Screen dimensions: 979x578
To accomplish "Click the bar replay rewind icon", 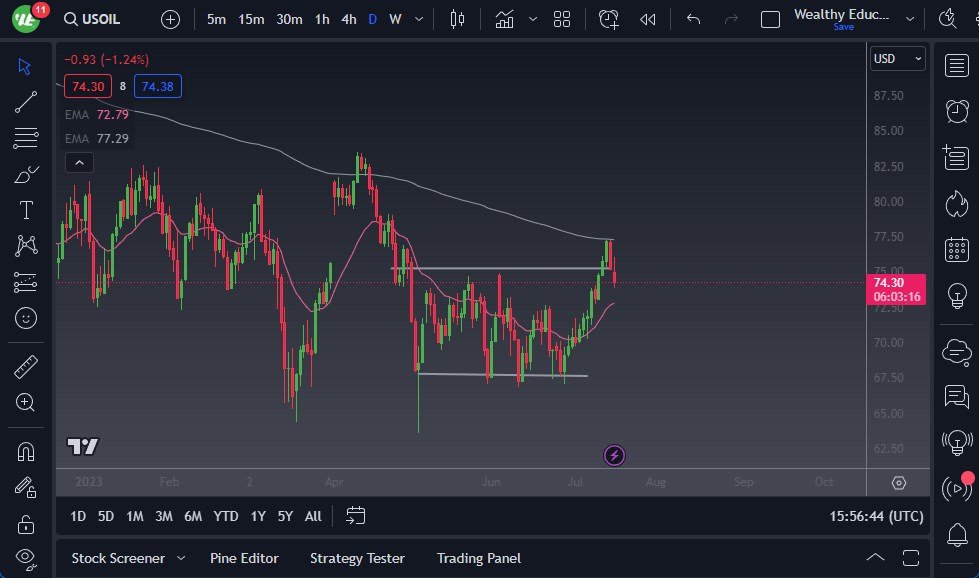I will click(648, 19).
